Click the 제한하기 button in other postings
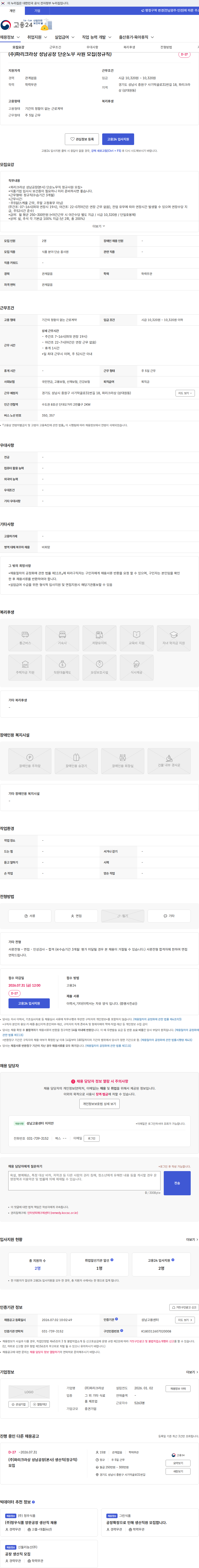 tap(178, 1471)
